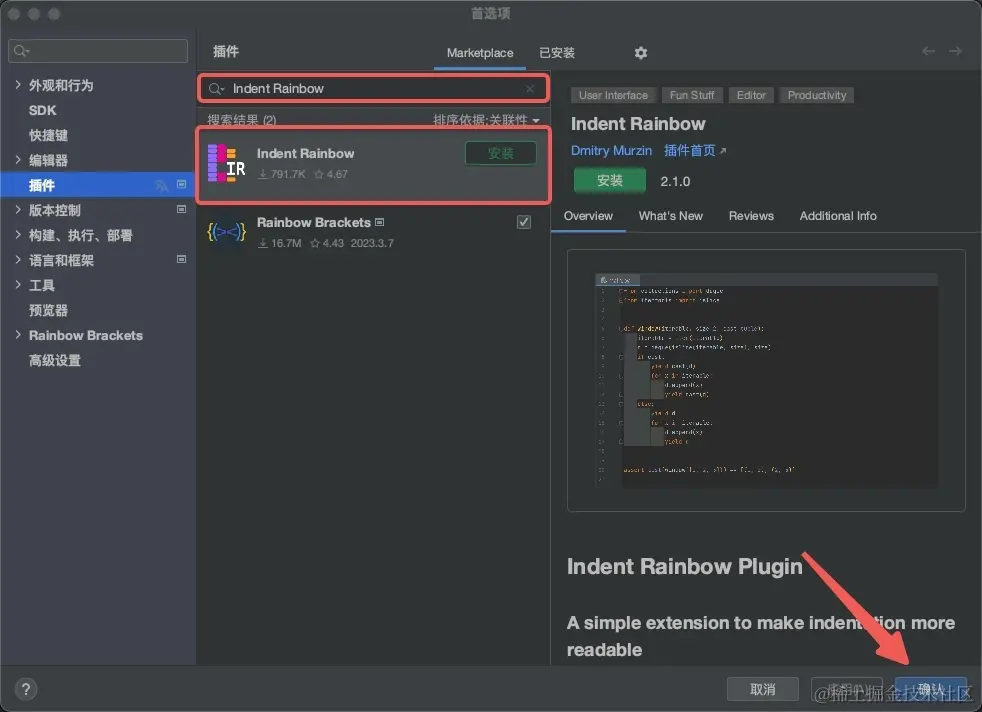Image resolution: width=982 pixels, height=712 pixels.
Task: Open the What's New tab
Action: pos(671,216)
